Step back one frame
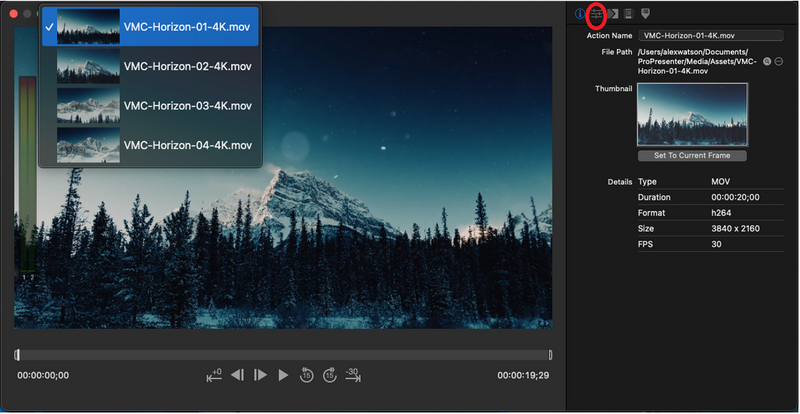This screenshot has height=414, width=800. tap(237, 375)
